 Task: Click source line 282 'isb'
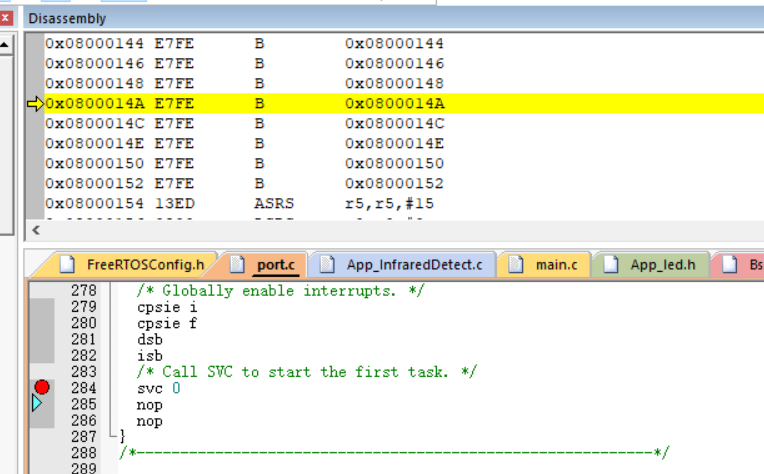click(150, 356)
